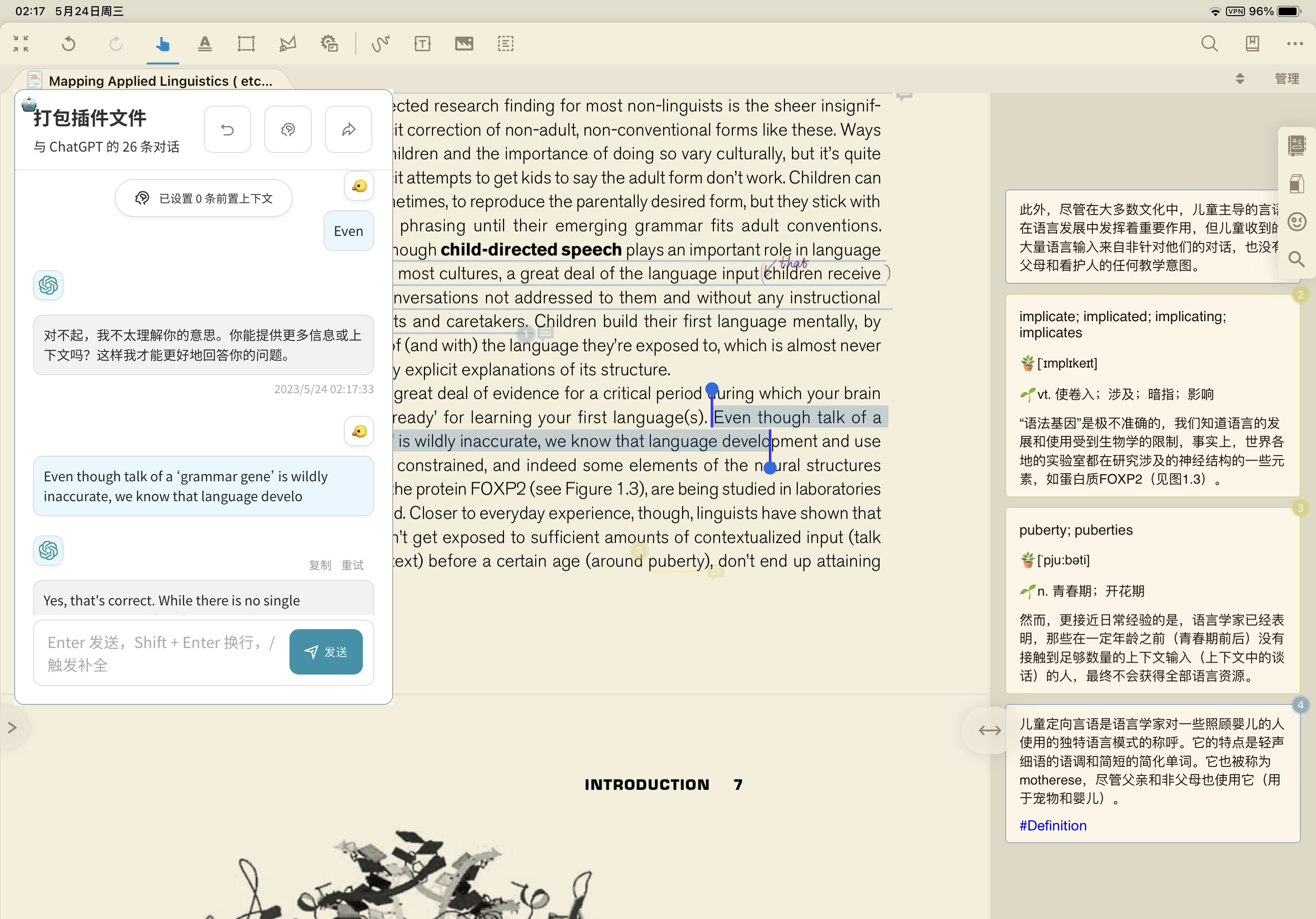Click the redo arrow icon
1316x919 pixels.
116,44
